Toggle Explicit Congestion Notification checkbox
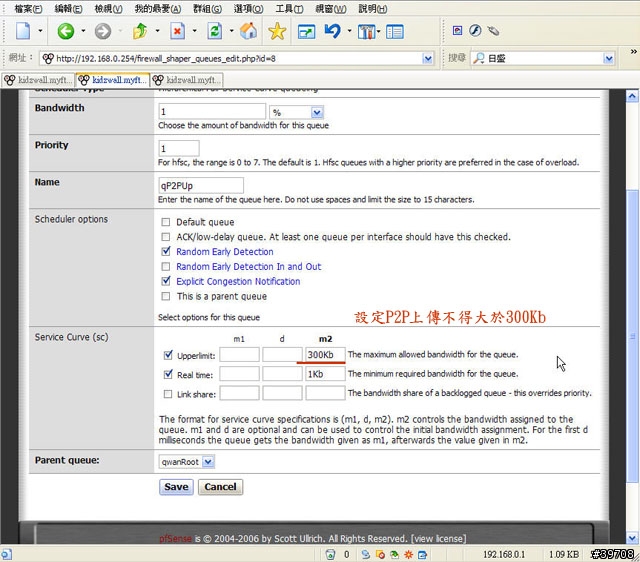640x562 pixels. 165,281
